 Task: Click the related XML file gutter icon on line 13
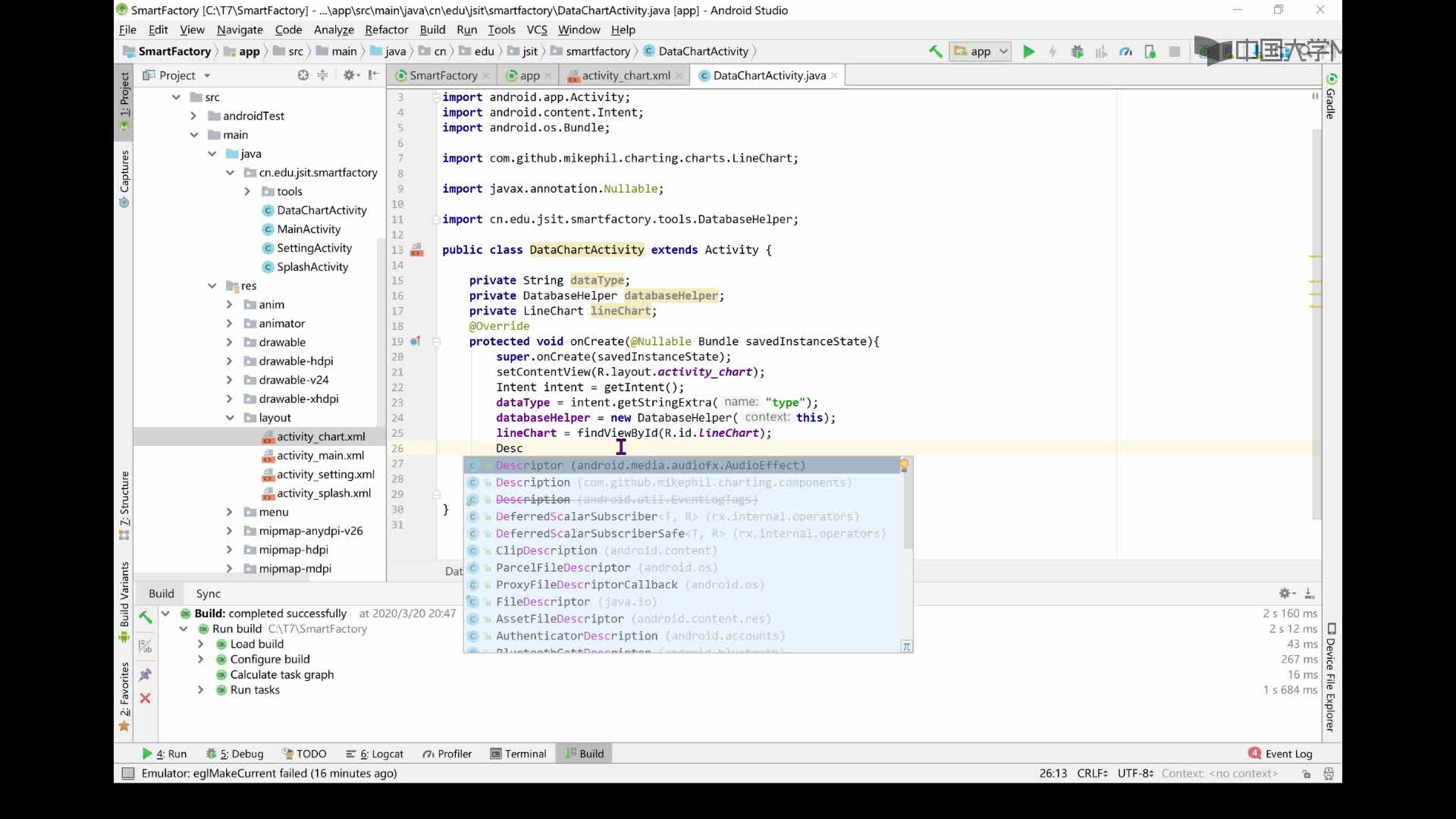(x=416, y=249)
